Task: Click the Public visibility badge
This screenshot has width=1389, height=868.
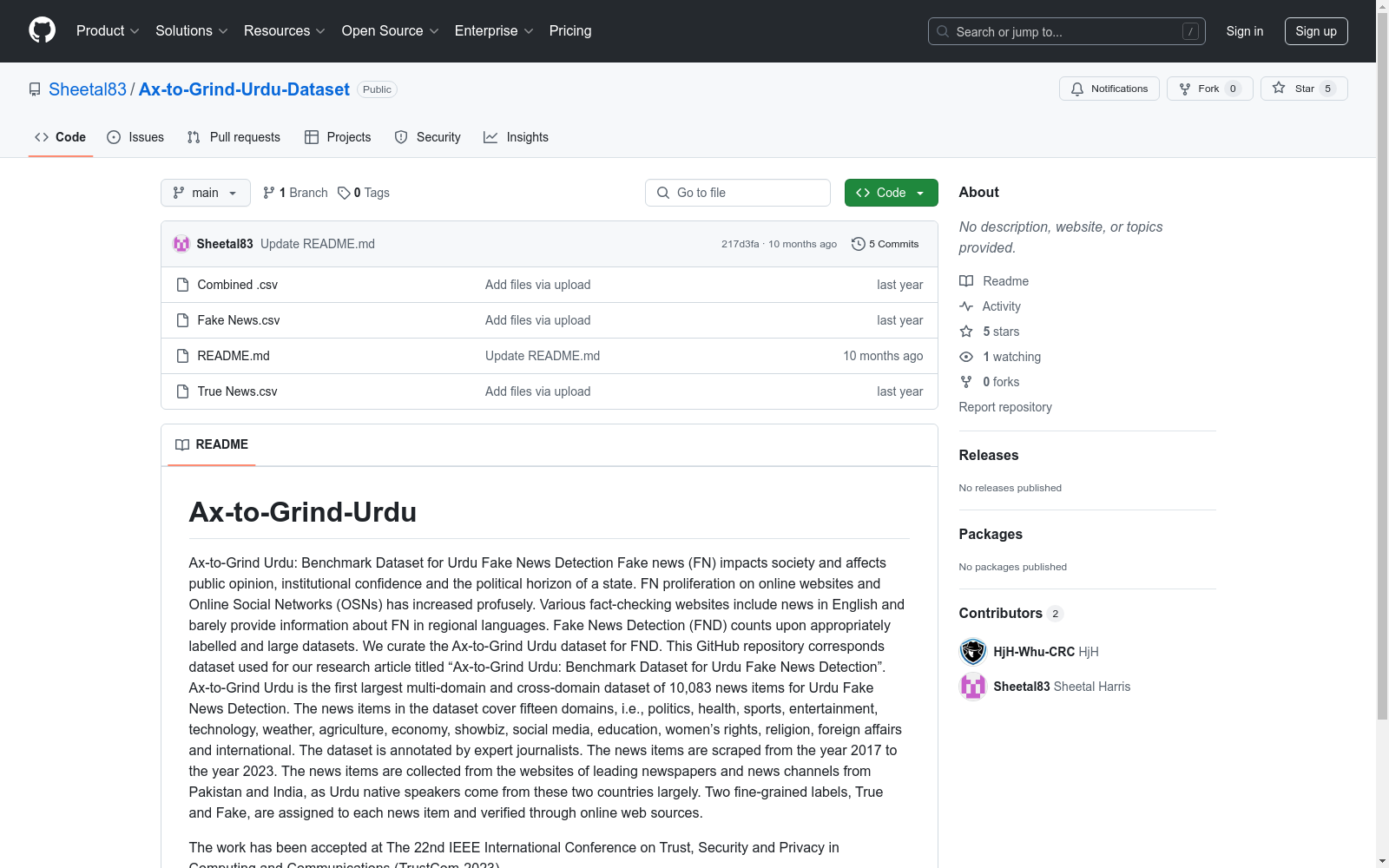Action: (x=377, y=89)
